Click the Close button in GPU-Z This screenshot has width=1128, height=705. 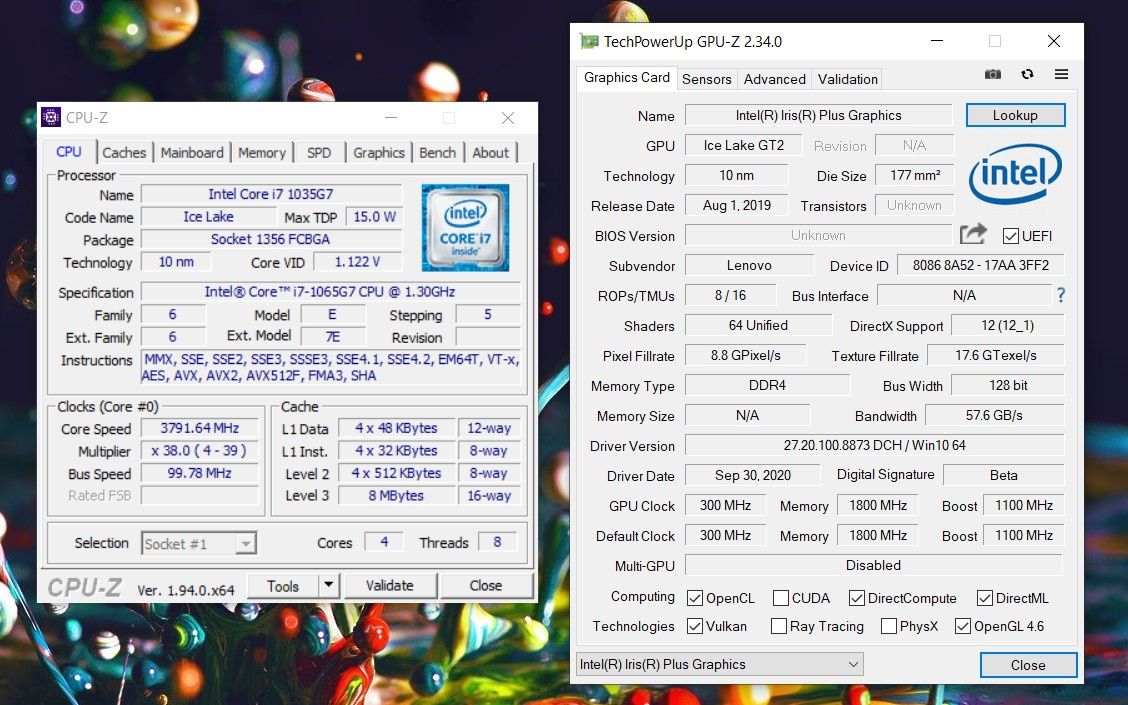[1028, 665]
